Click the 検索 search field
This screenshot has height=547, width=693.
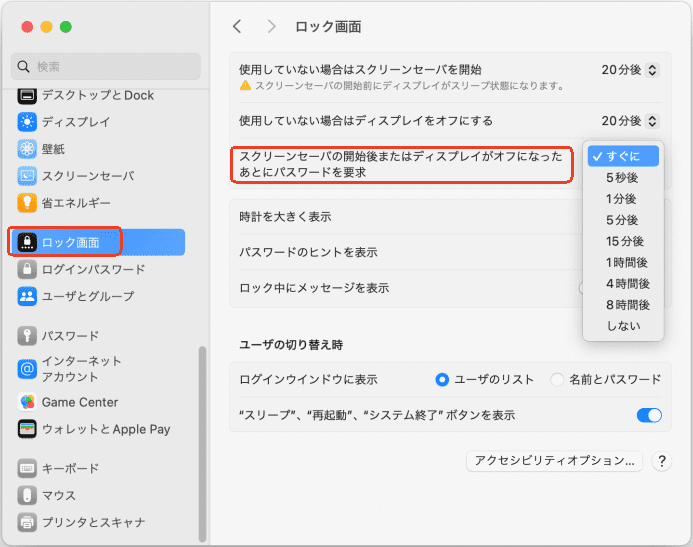click(x=106, y=67)
